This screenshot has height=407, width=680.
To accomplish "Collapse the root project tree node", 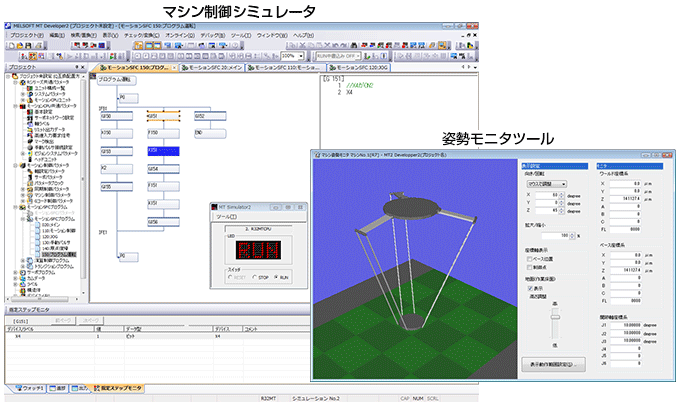I will [9, 76].
